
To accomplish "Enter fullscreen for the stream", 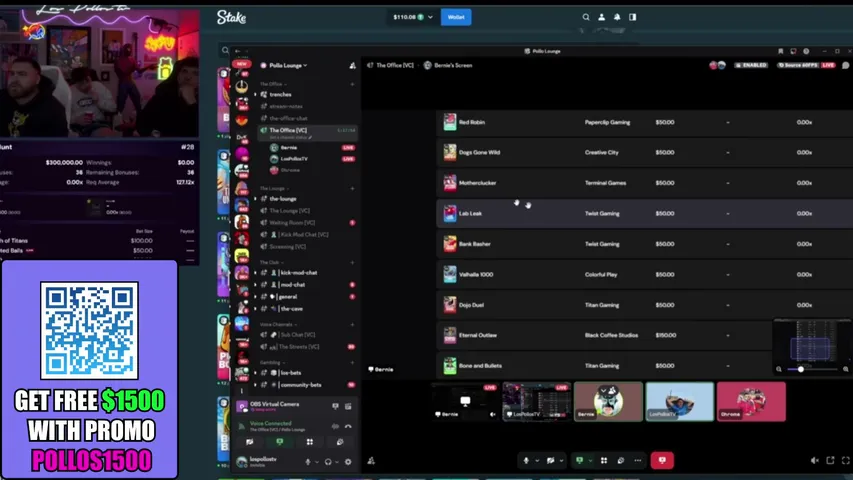I will point(845,460).
